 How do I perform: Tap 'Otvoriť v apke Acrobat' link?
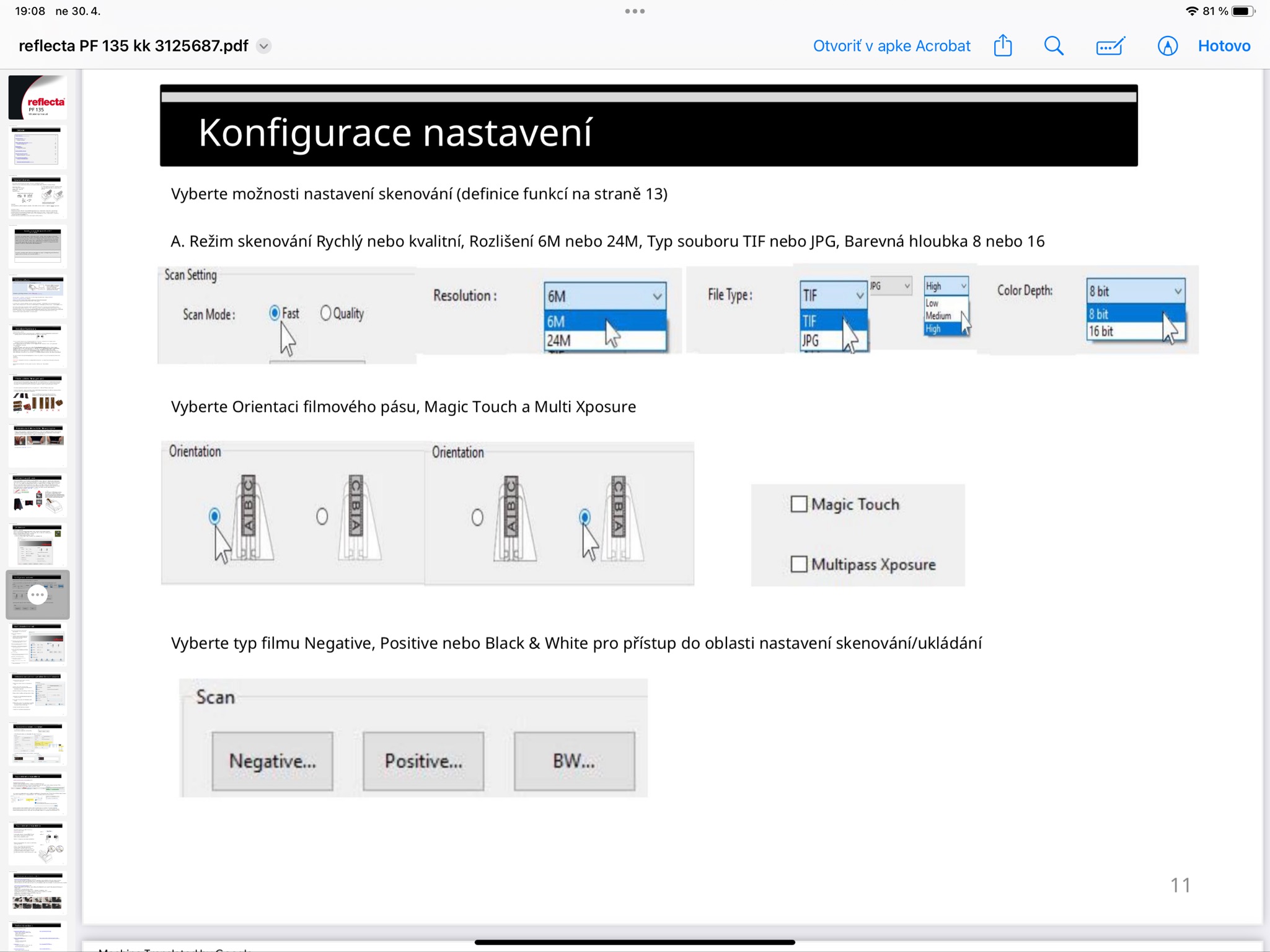pos(891,46)
